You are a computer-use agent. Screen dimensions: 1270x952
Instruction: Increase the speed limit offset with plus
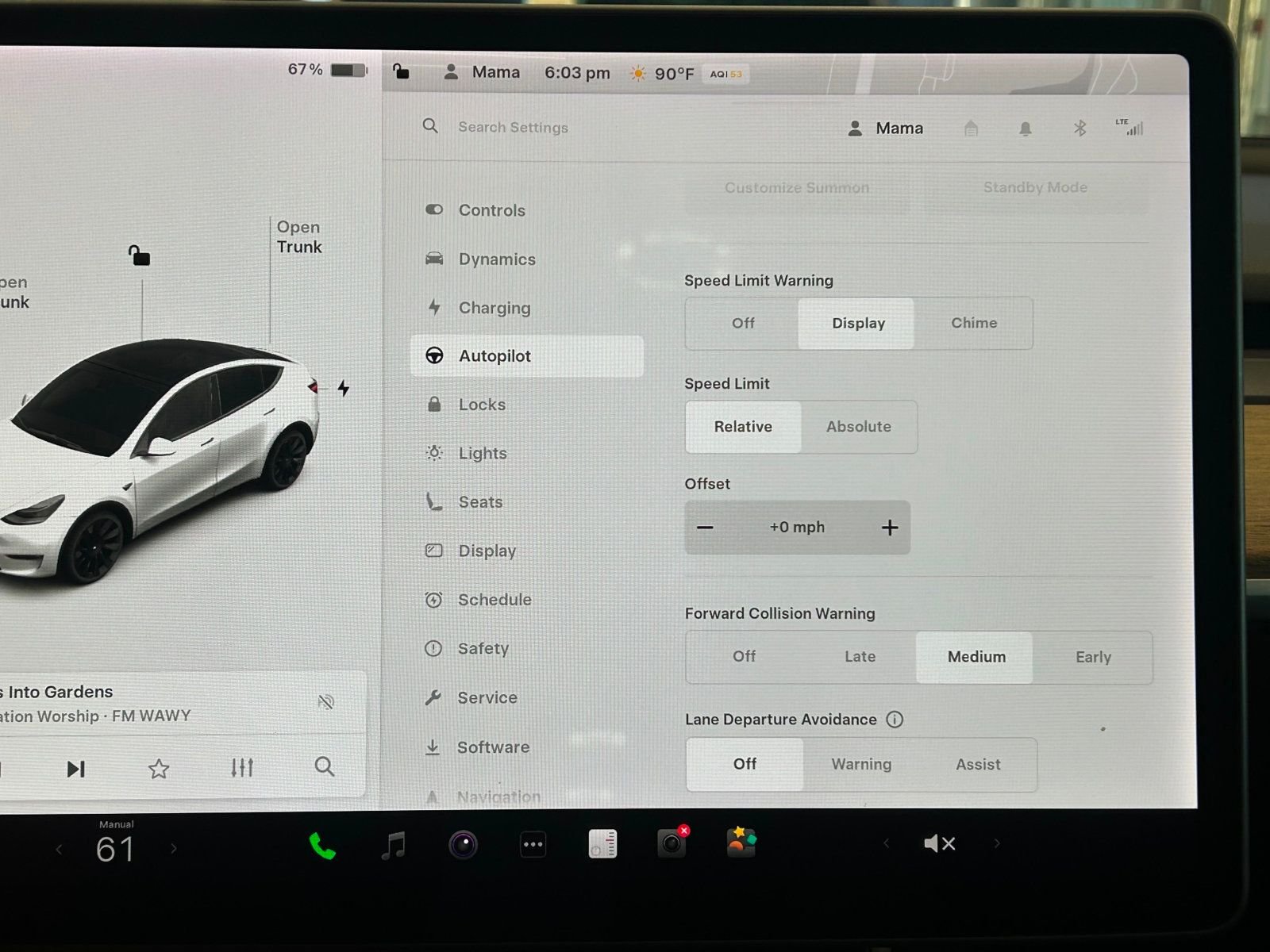pyautogui.click(x=889, y=528)
